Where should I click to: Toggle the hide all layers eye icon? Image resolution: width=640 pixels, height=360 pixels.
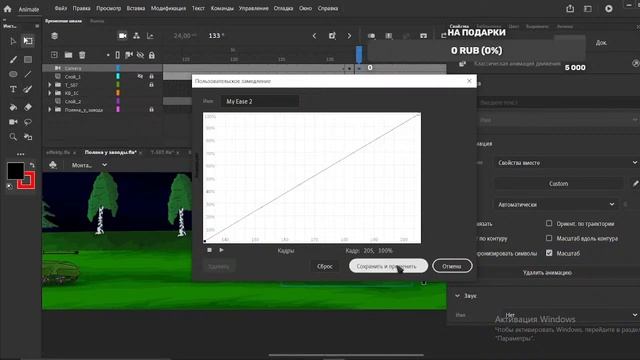pos(140,55)
